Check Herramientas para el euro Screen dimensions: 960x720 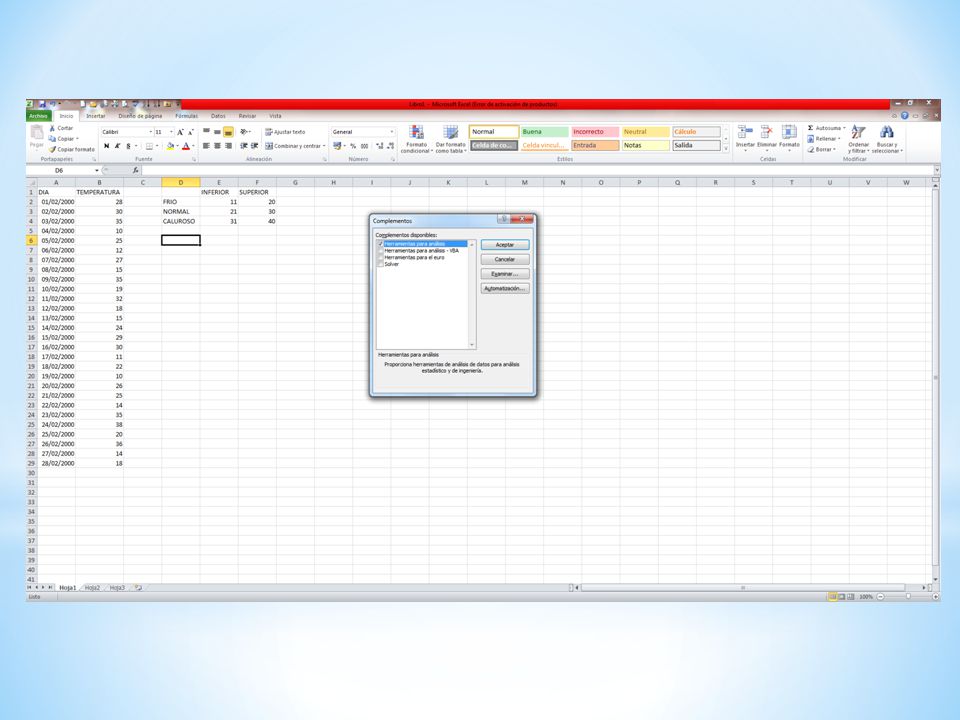coord(380,257)
